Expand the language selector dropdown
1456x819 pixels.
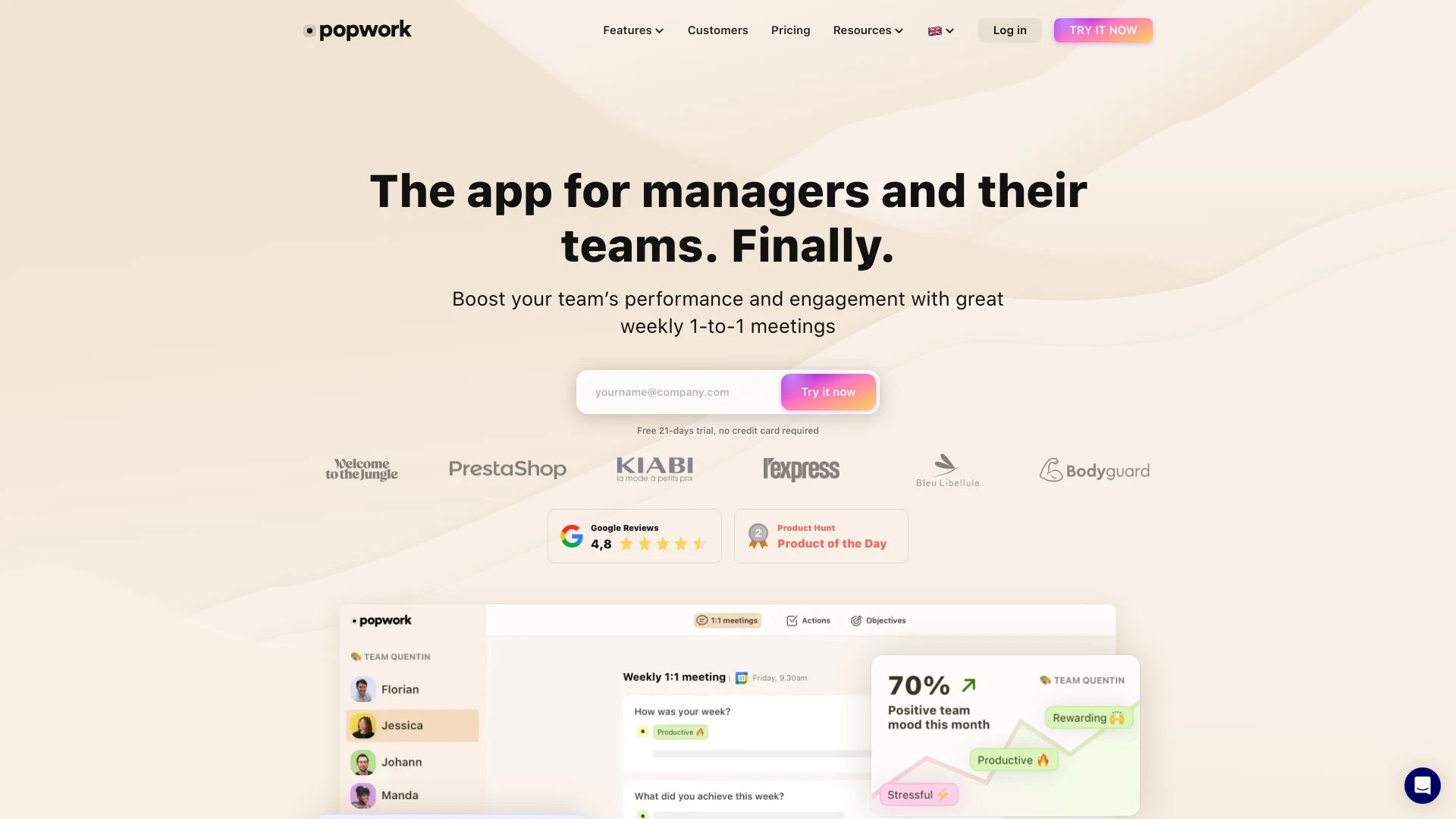pyautogui.click(x=939, y=30)
